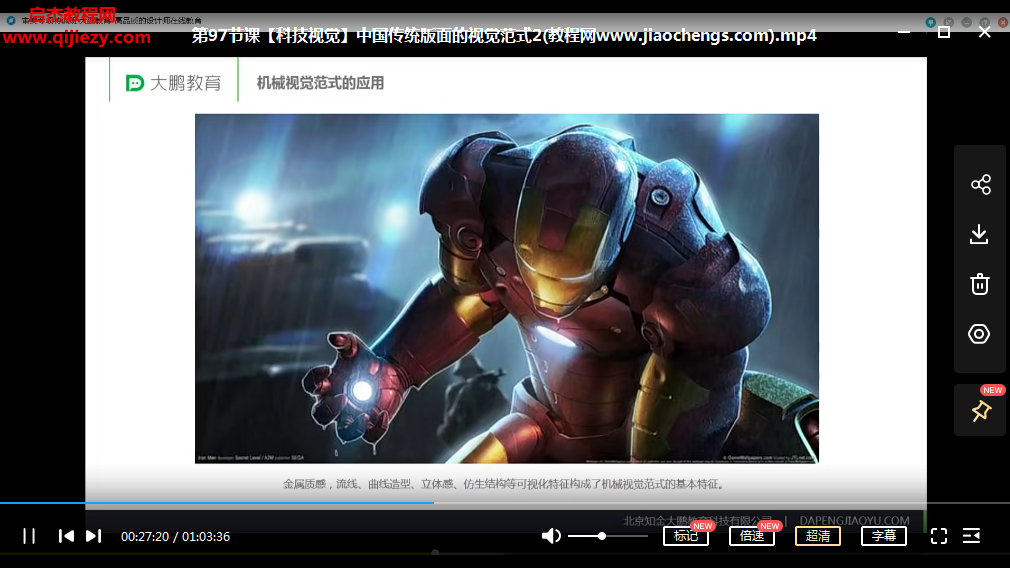Jump to the previous video
This screenshot has height=568, width=1010.
pyautogui.click(x=66, y=536)
